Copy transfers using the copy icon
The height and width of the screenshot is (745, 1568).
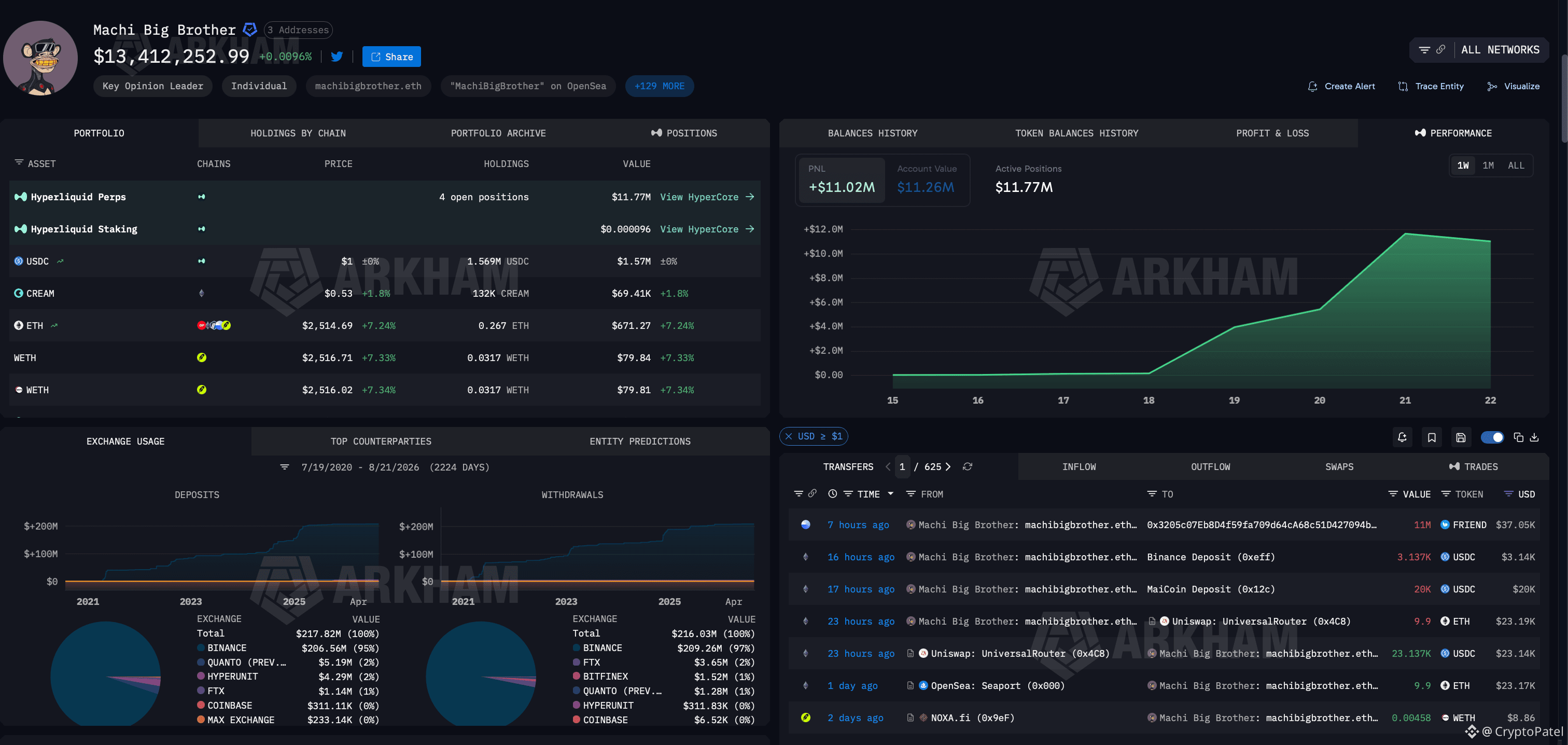click(1518, 437)
